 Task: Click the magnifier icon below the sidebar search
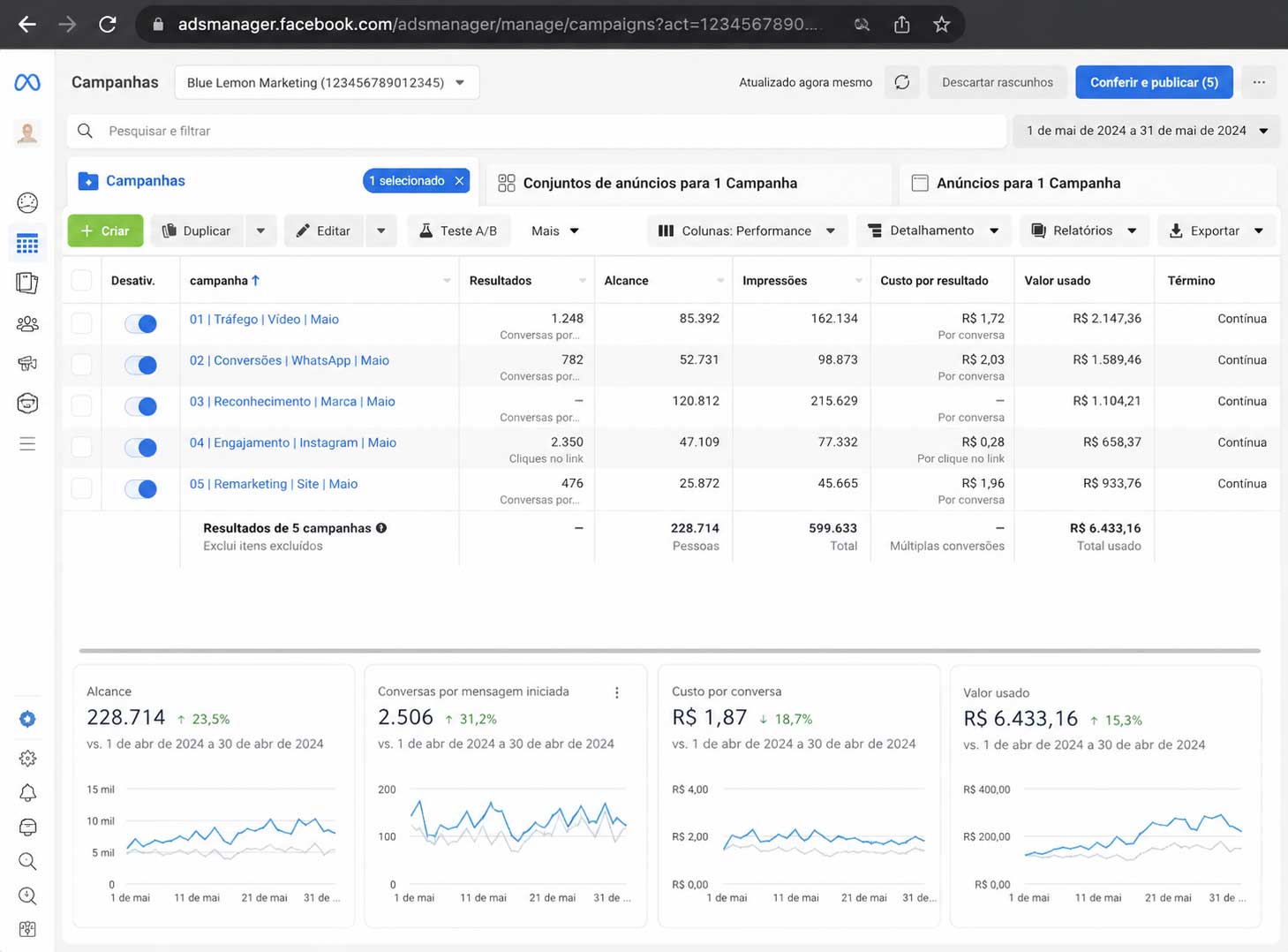(27, 895)
